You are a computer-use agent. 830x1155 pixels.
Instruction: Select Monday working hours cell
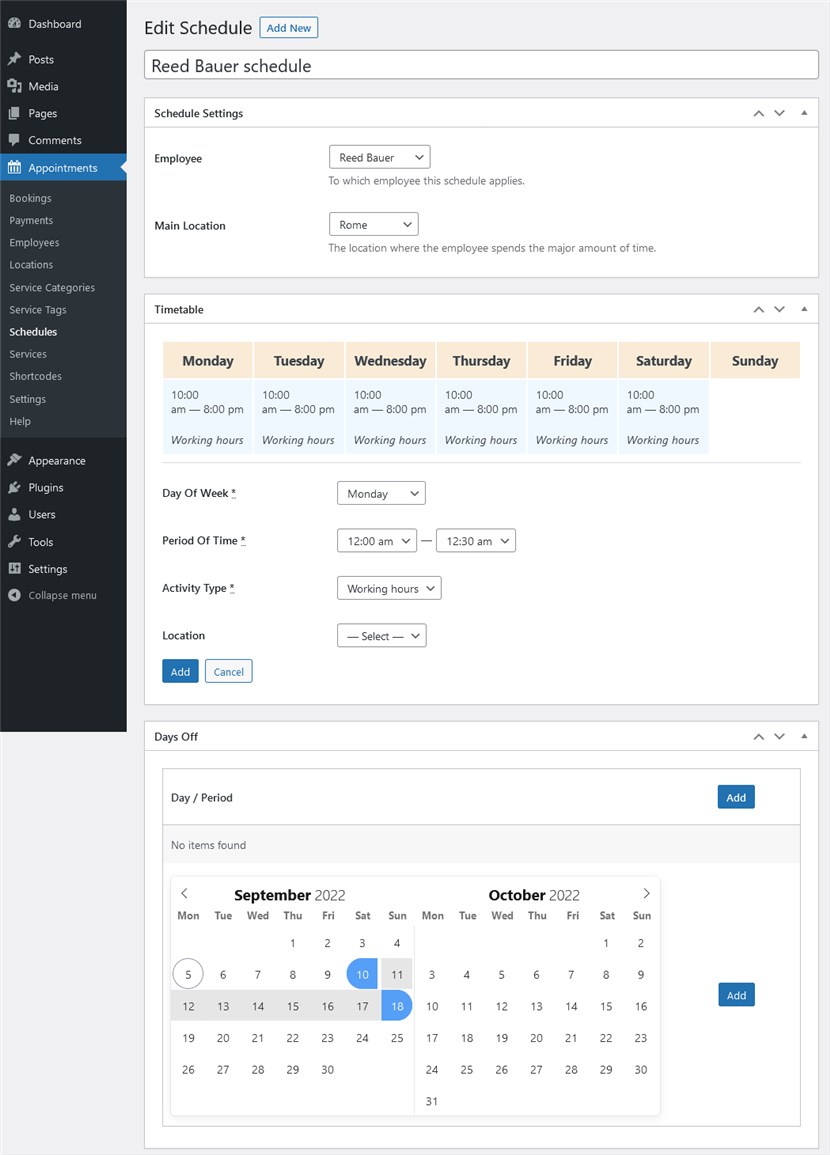(208, 417)
